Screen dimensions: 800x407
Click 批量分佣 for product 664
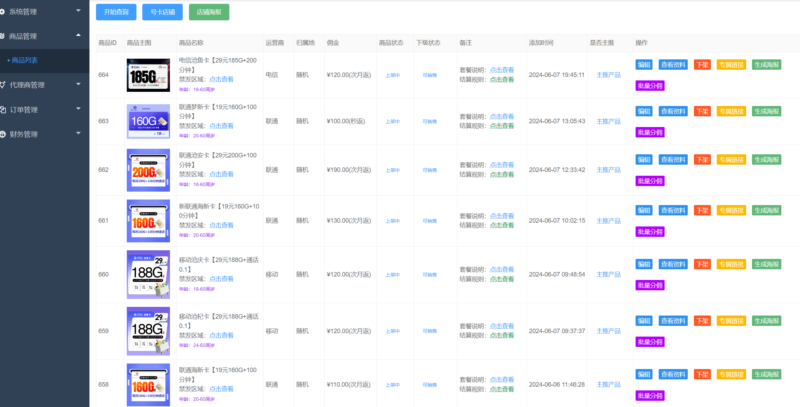(x=650, y=86)
